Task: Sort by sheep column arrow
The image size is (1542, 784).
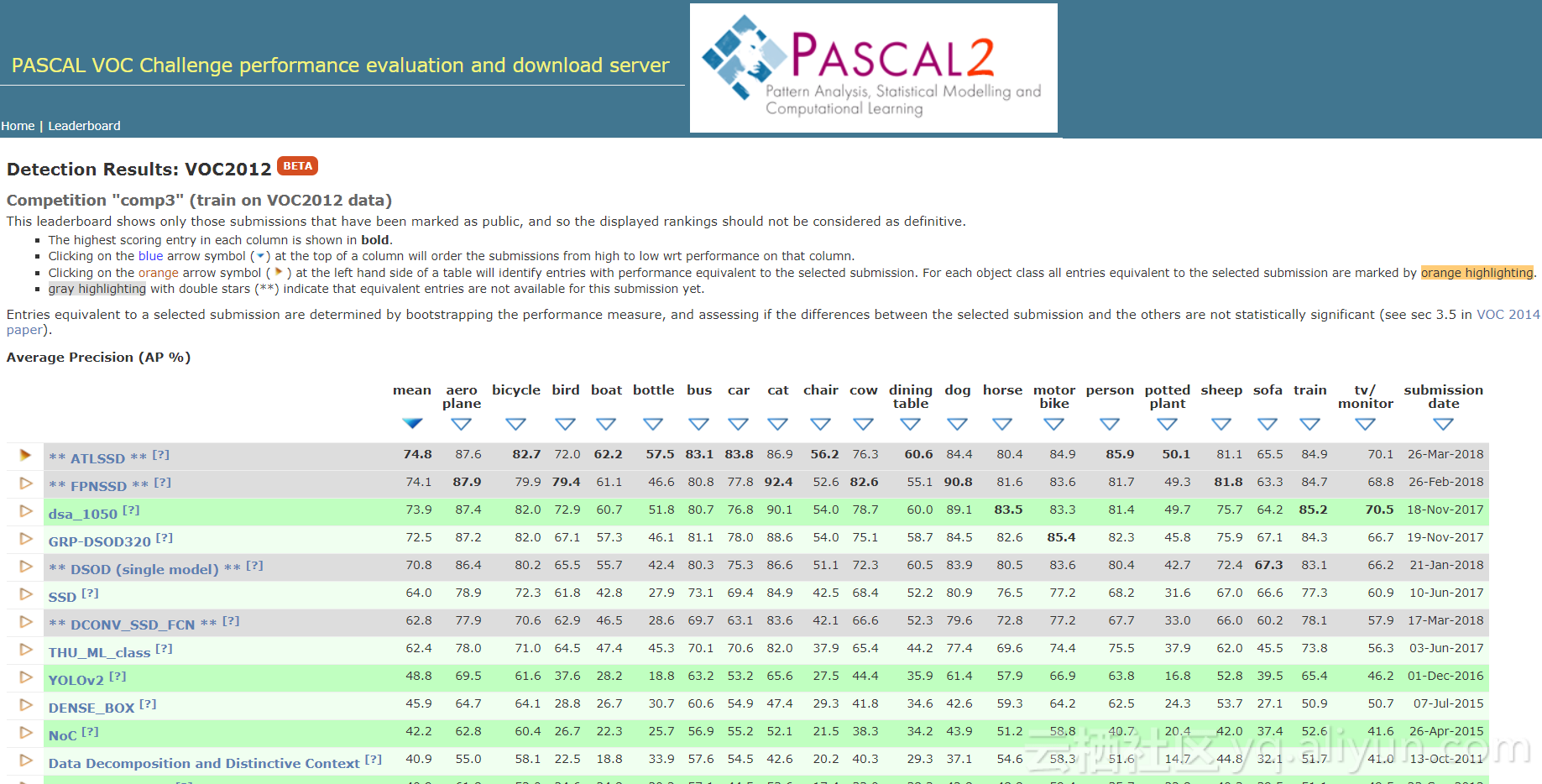Action: (x=1221, y=424)
